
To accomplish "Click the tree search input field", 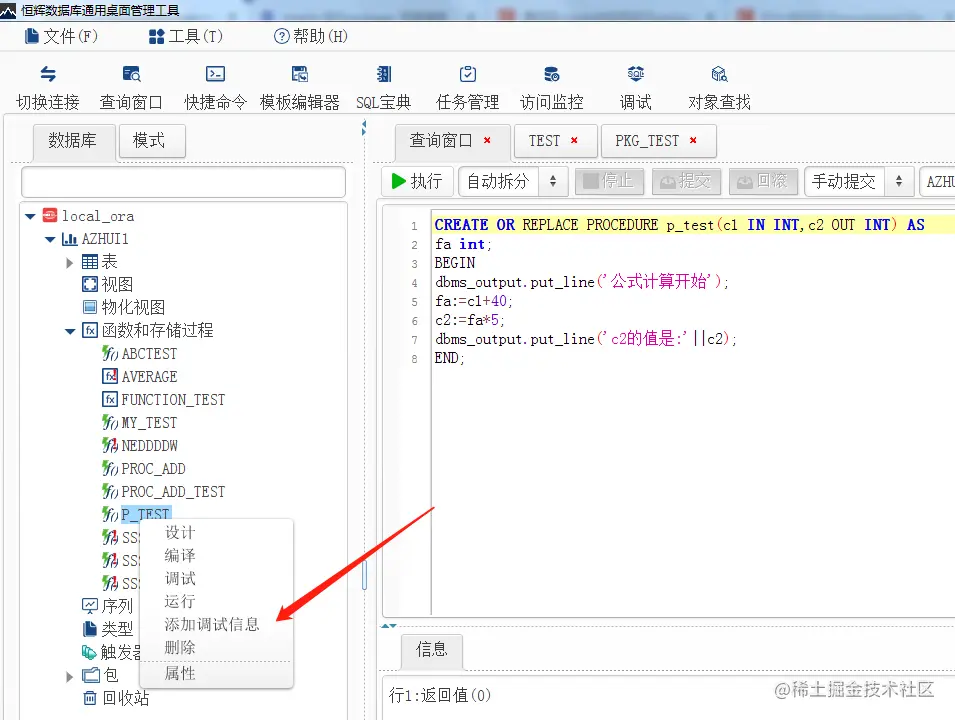I will 183,182.
